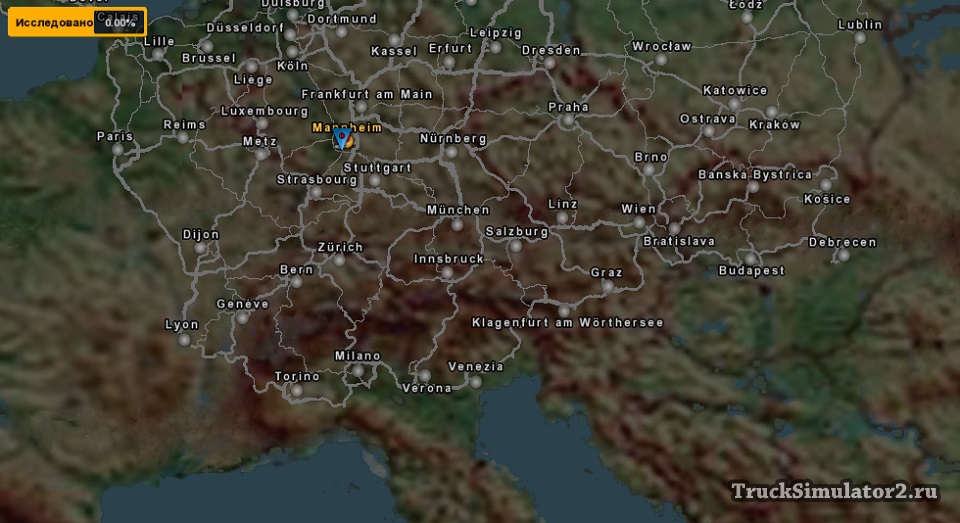960x523 pixels.
Task: Click the blue player position marker at Mannheim
Action: pyautogui.click(x=341, y=138)
